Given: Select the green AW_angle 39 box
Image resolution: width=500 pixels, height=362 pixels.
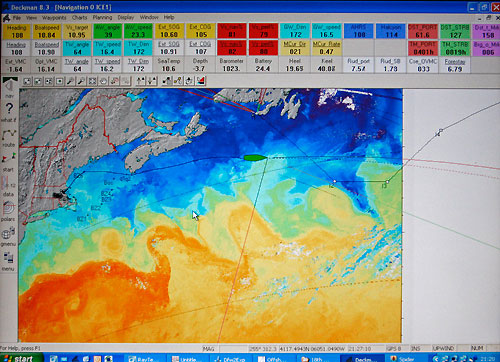Looking at the screenshot, I should click(x=108, y=31).
